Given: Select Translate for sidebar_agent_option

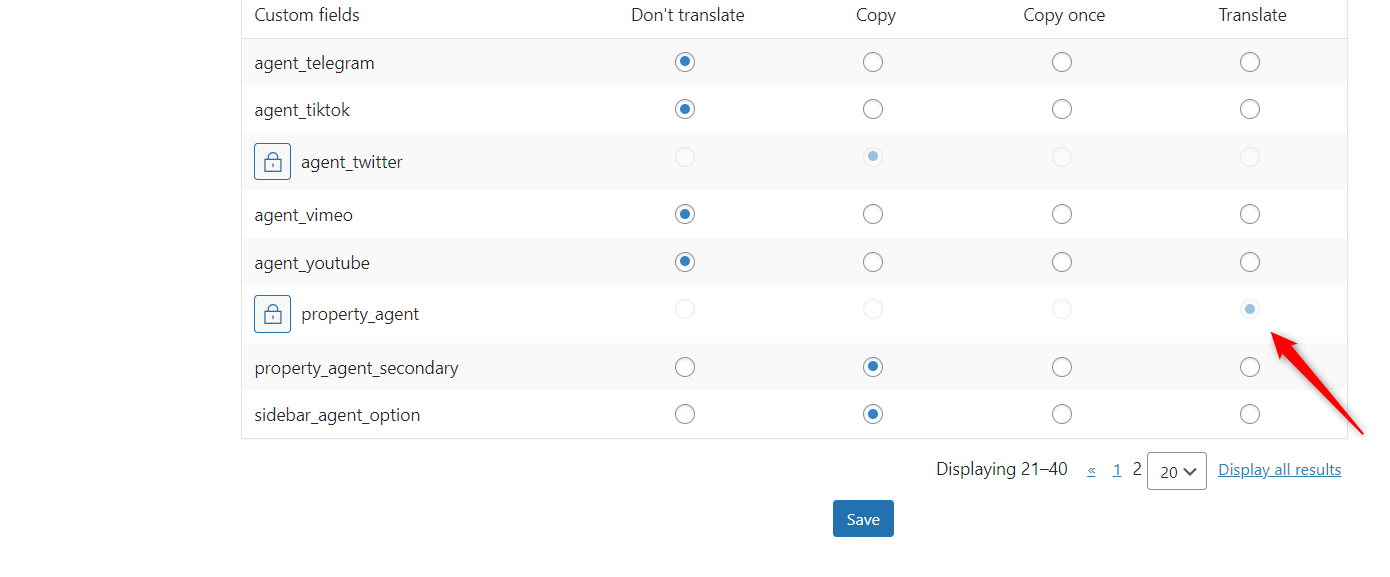Looking at the screenshot, I should click(x=1249, y=414).
